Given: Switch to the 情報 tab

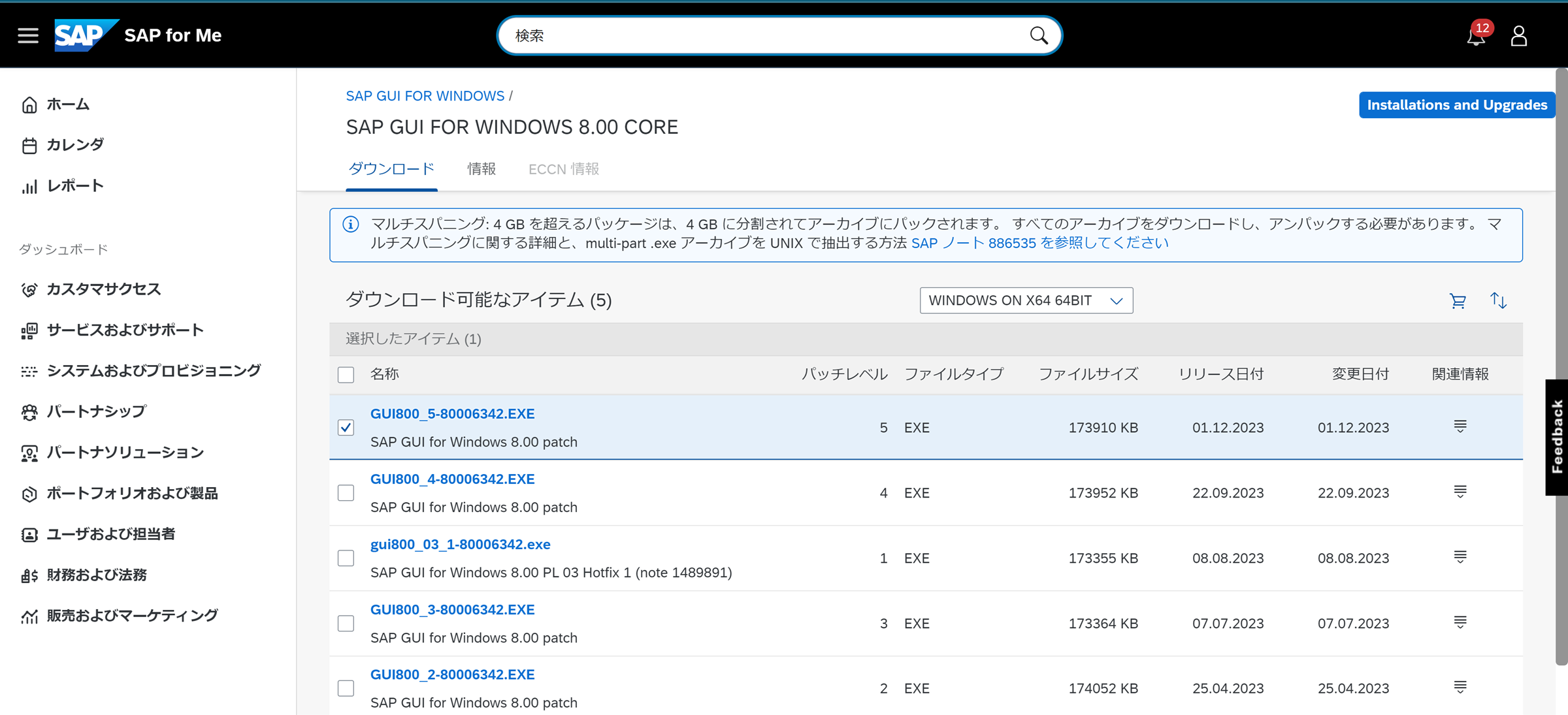Looking at the screenshot, I should (482, 169).
